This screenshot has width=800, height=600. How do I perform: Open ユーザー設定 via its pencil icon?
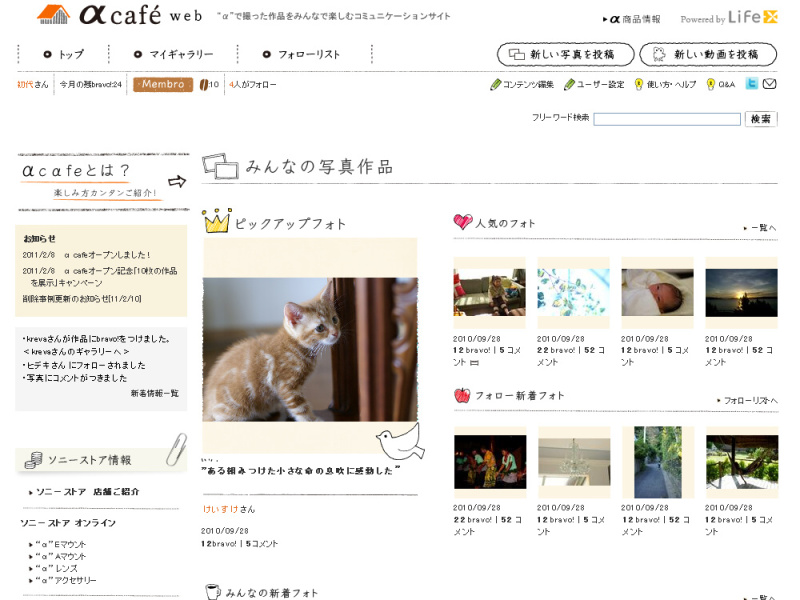coord(571,87)
